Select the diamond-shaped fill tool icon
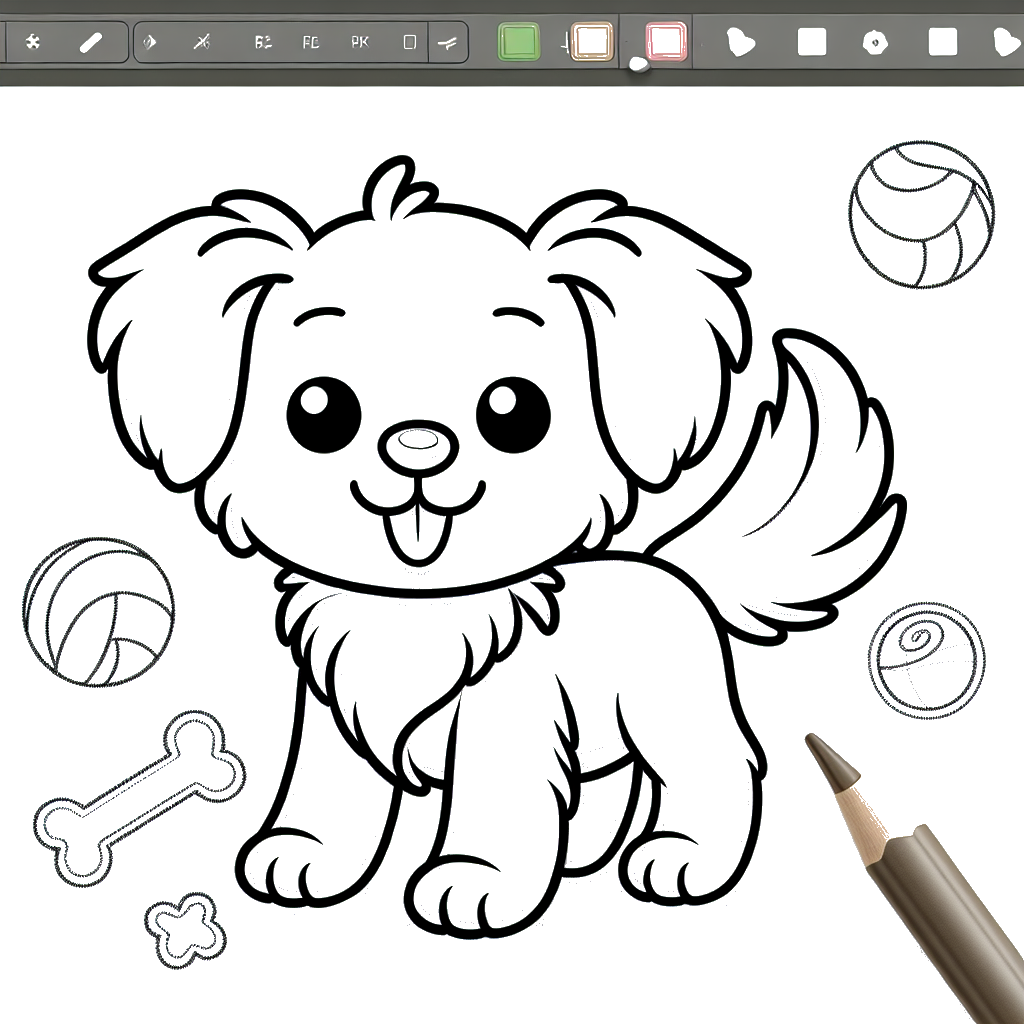The height and width of the screenshot is (1024, 1024). coord(151,43)
